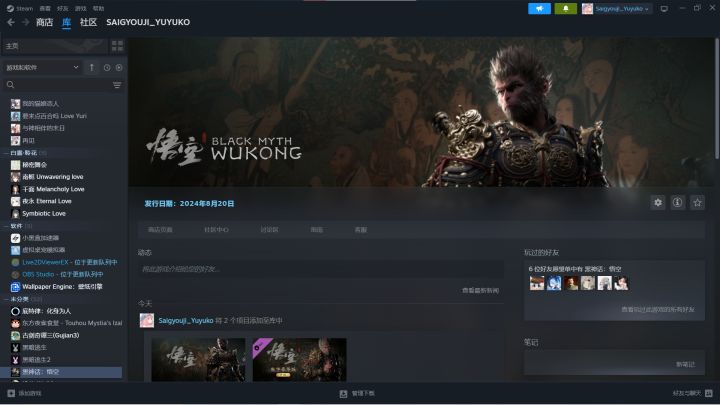Click the first friend avatar in wishlist row

[537, 283]
